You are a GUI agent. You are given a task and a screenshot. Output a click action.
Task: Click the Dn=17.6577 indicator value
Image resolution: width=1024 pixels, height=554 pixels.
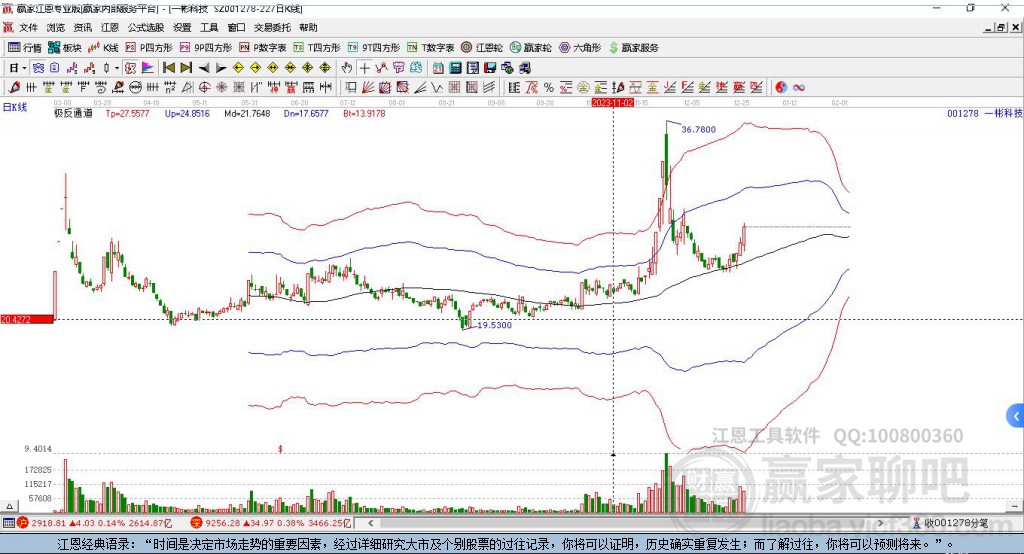point(306,113)
